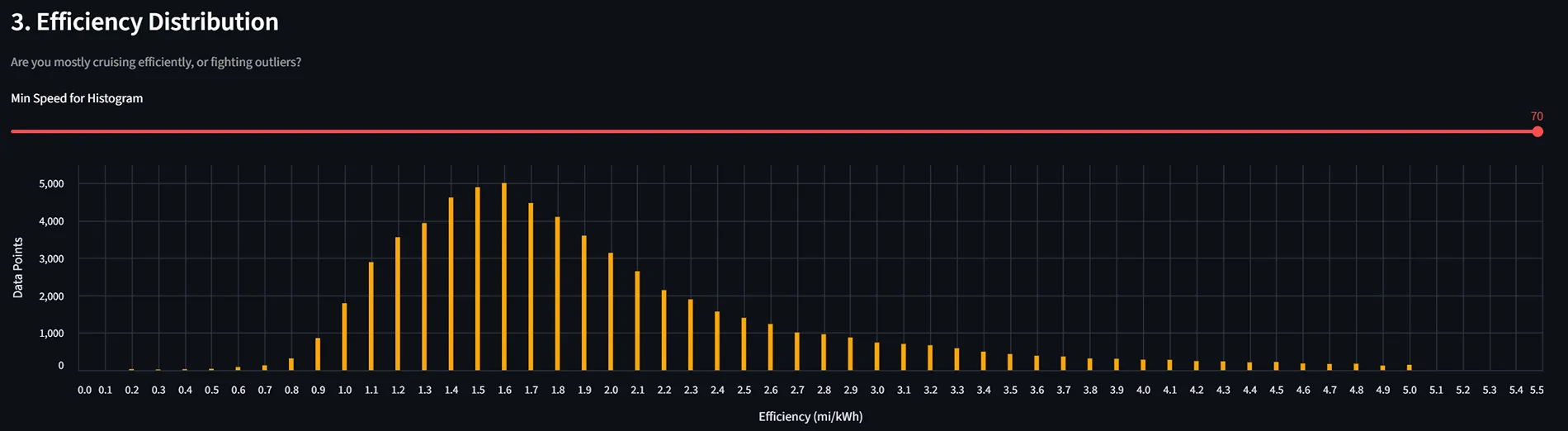Click the histogram bar at 4.0 efficiency

pyautogui.click(x=1143, y=365)
